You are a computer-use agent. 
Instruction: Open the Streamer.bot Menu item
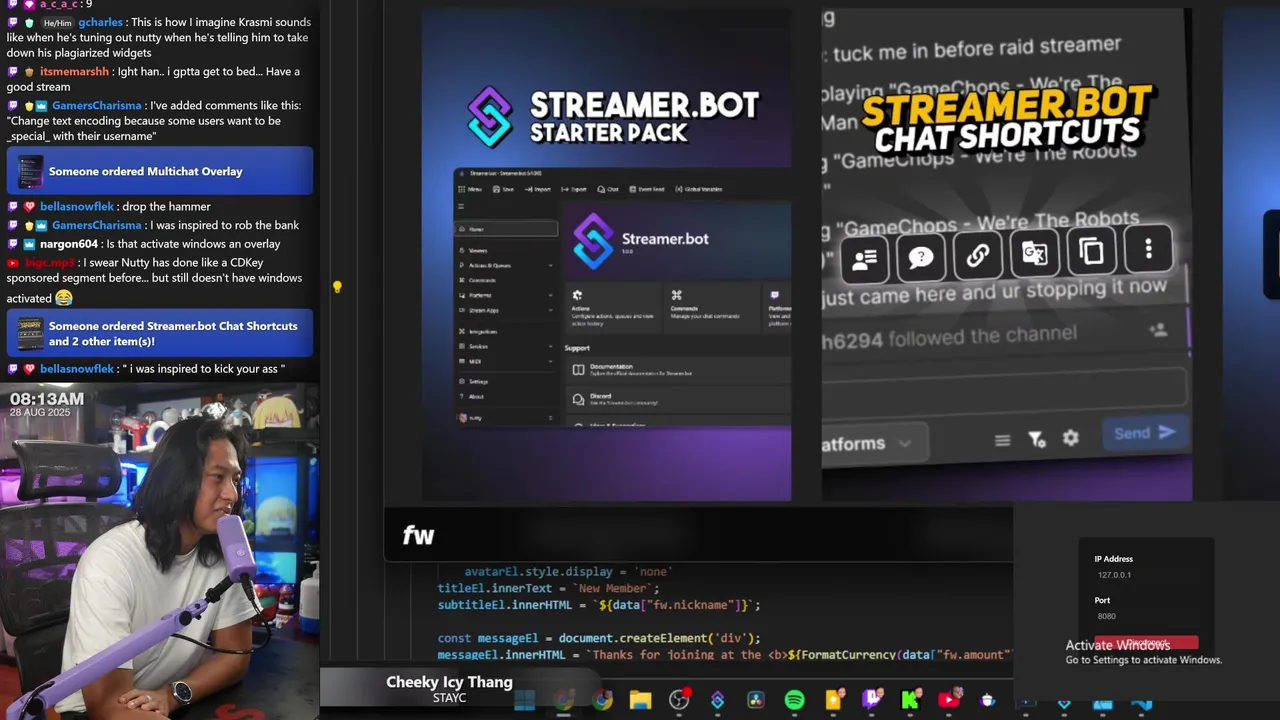point(470,189)
